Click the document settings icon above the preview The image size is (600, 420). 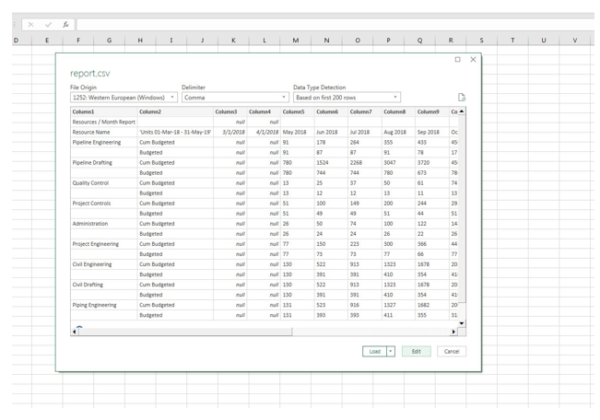[x=461, y=97]
